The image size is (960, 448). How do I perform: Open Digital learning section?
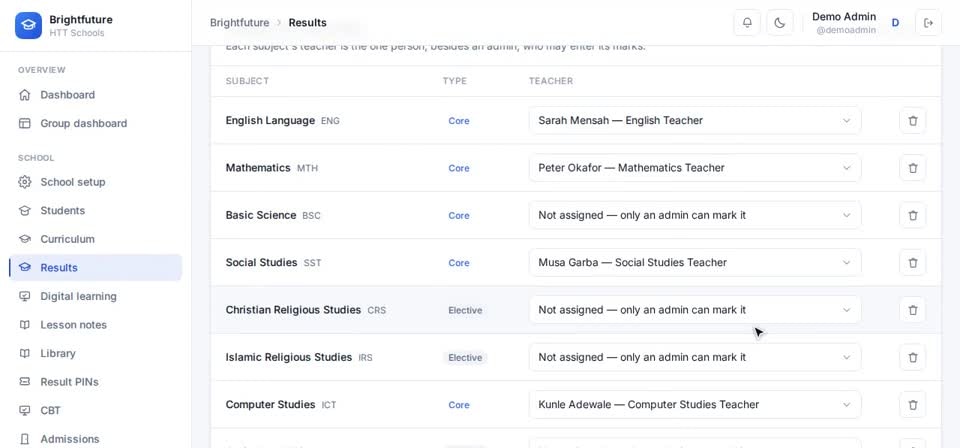[96, 296]
